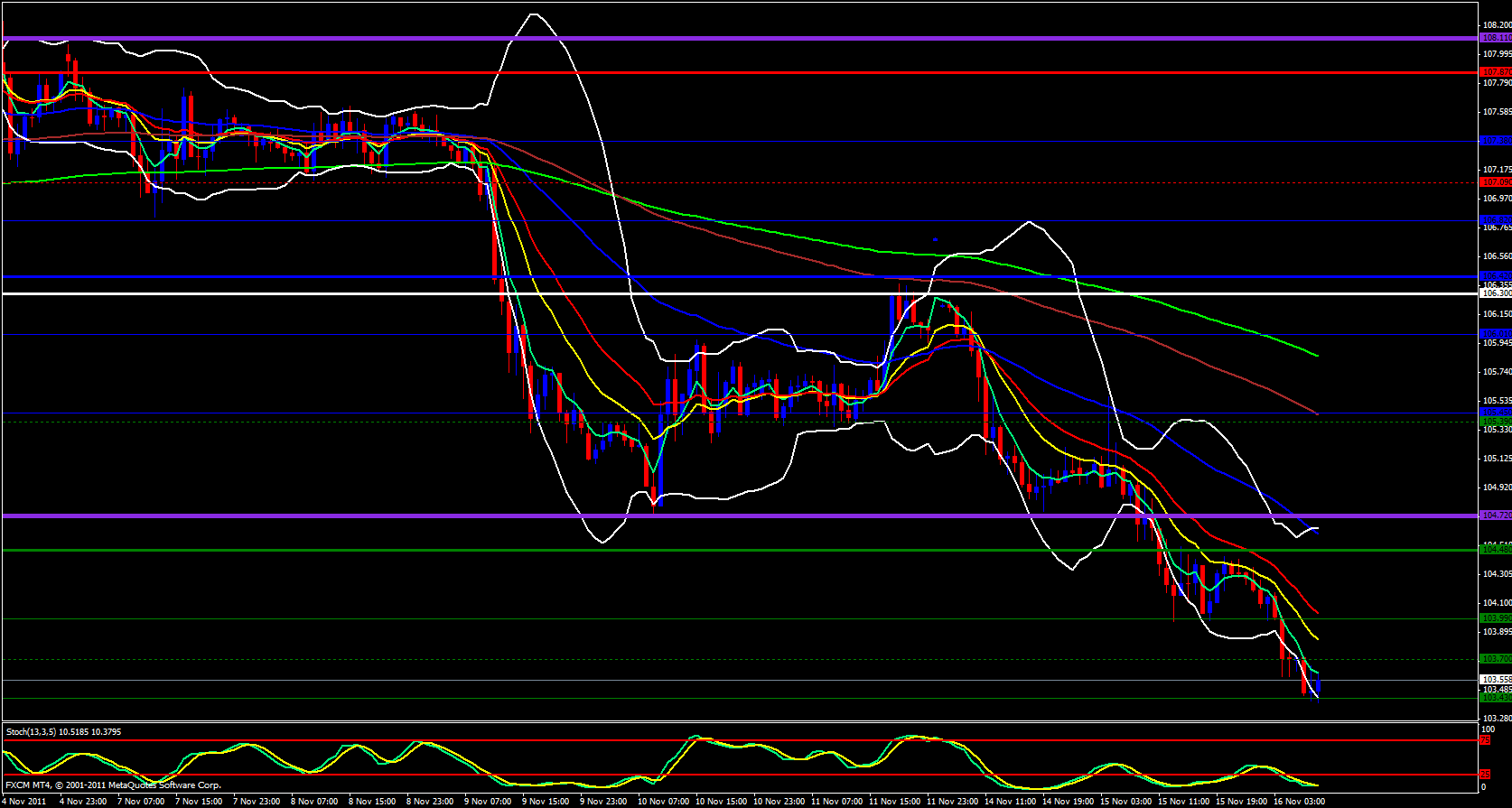The image size is (1512, 808).
Task: Click the blue 106.010 price label
Action: coord(1496,334)
